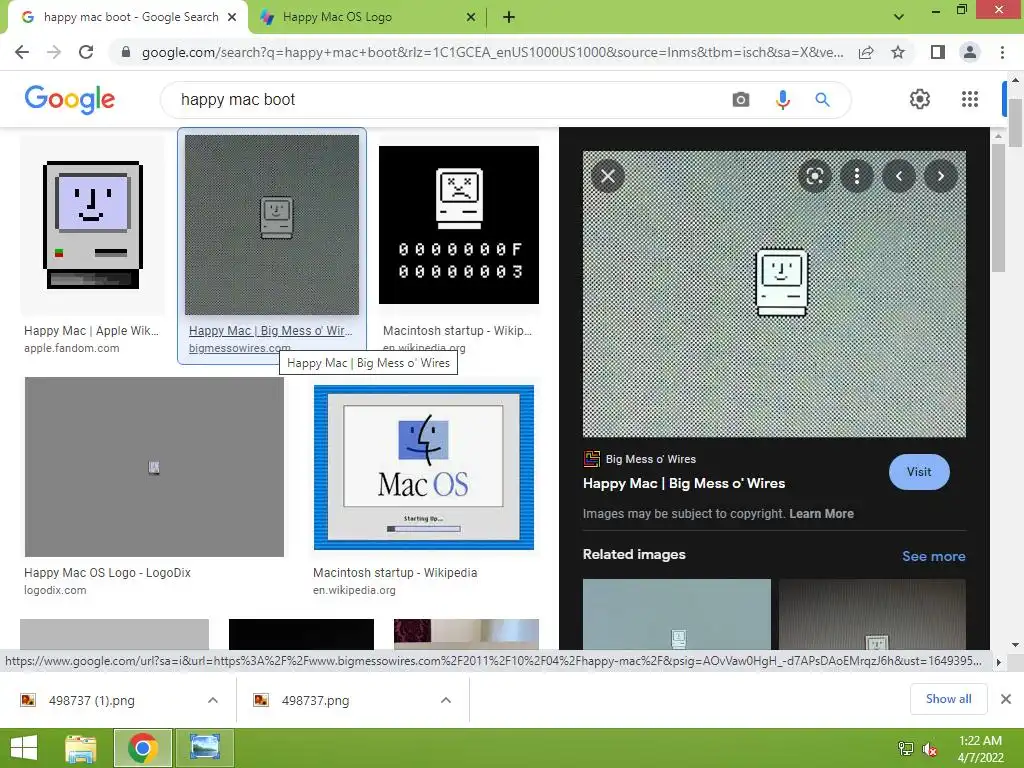Image resolution: width=1024 pixels, height=768 pixels.
Task: Open new browser tab
Action: tap(509, 18)
